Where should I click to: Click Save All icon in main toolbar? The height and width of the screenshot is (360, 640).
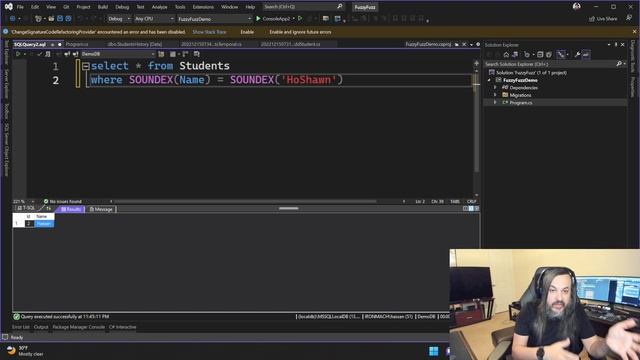point(68,19)
